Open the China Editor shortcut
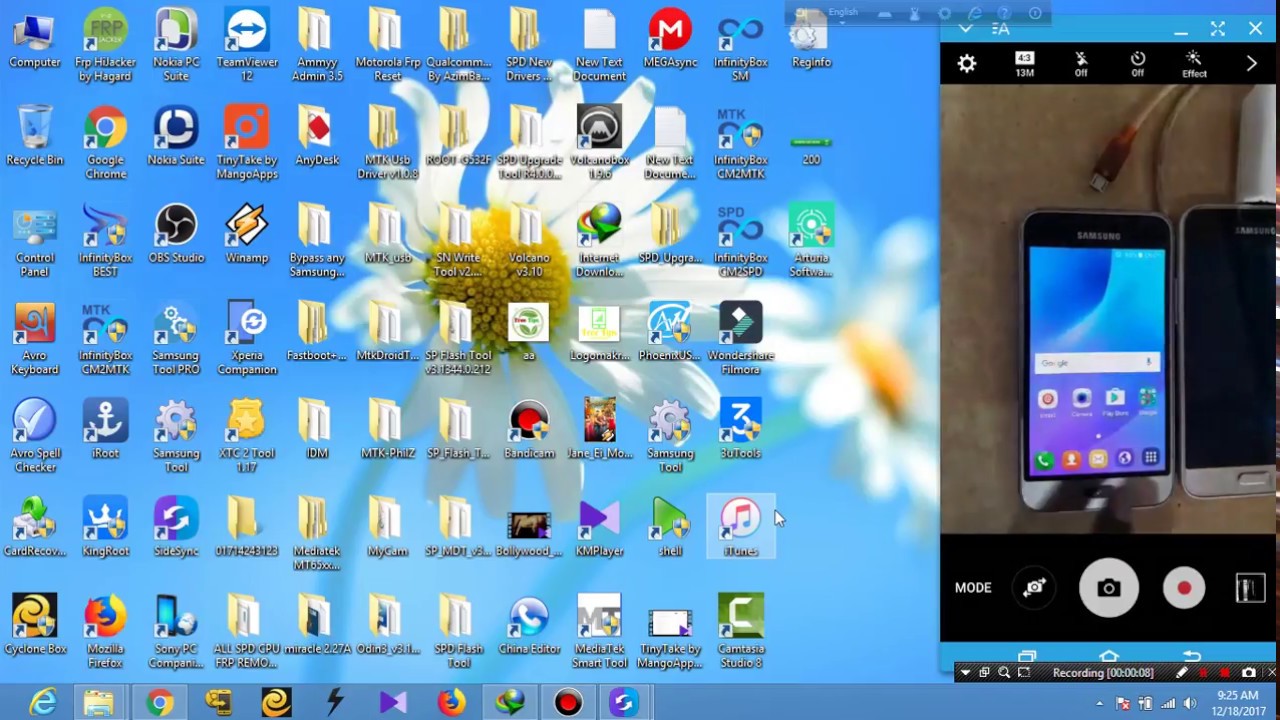1280x720 pixels. click(529, 624)
